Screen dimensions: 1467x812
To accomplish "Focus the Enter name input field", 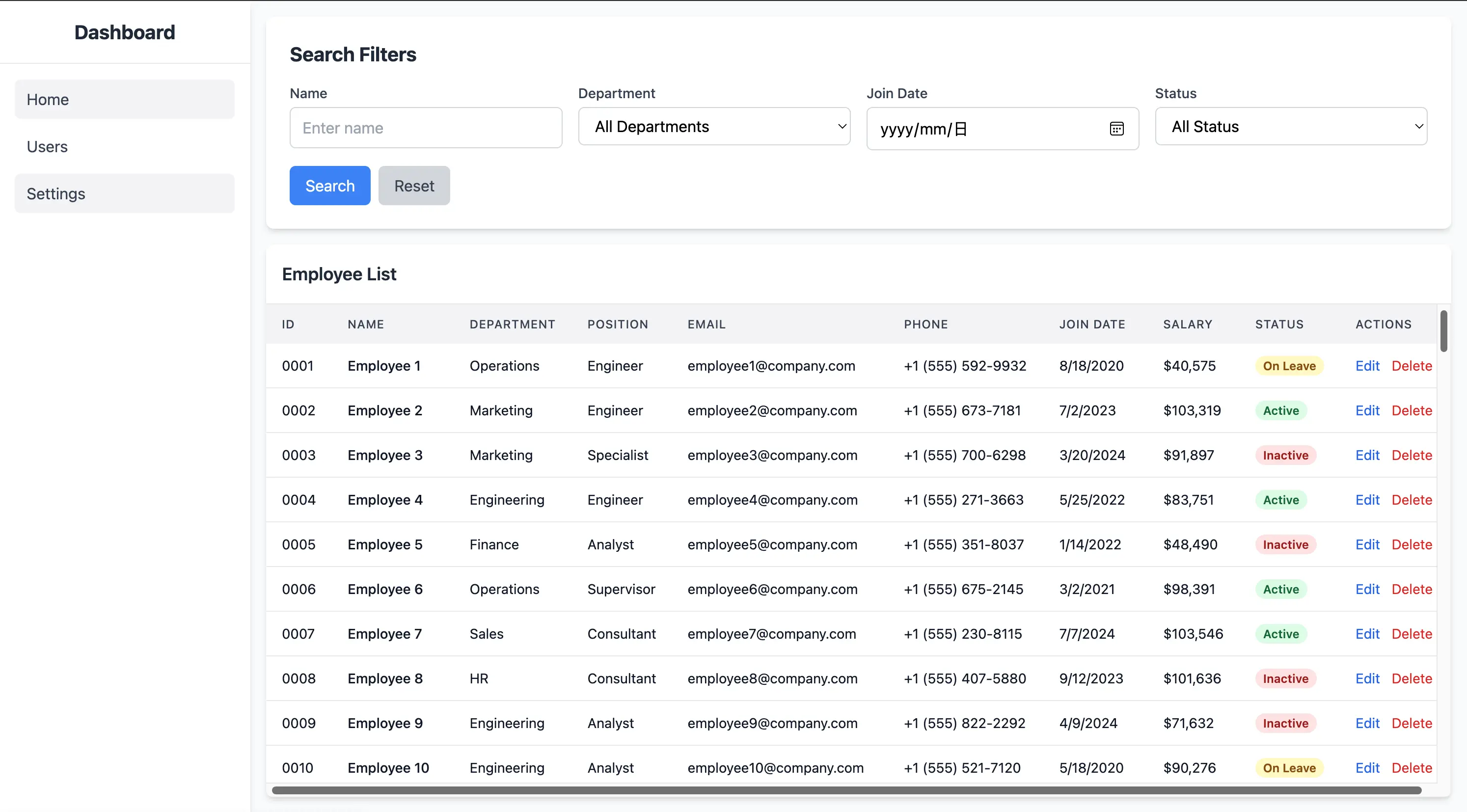I will click(425, 128).
